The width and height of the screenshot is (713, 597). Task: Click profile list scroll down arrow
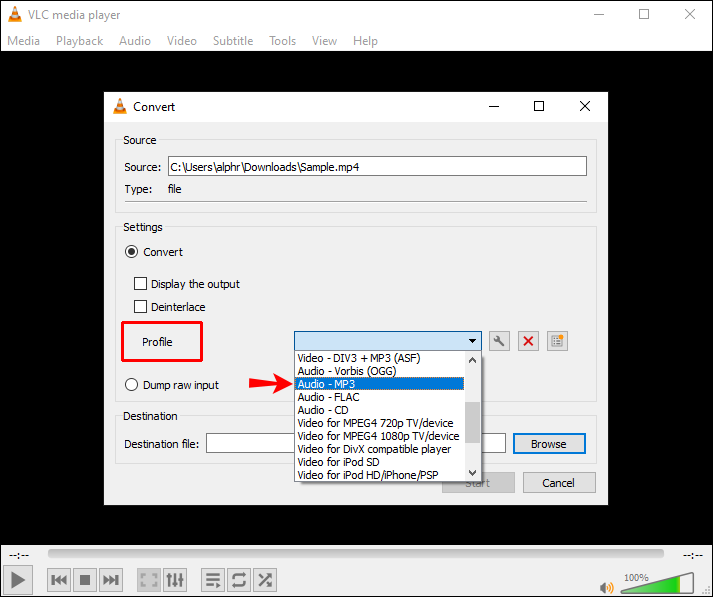472,473
